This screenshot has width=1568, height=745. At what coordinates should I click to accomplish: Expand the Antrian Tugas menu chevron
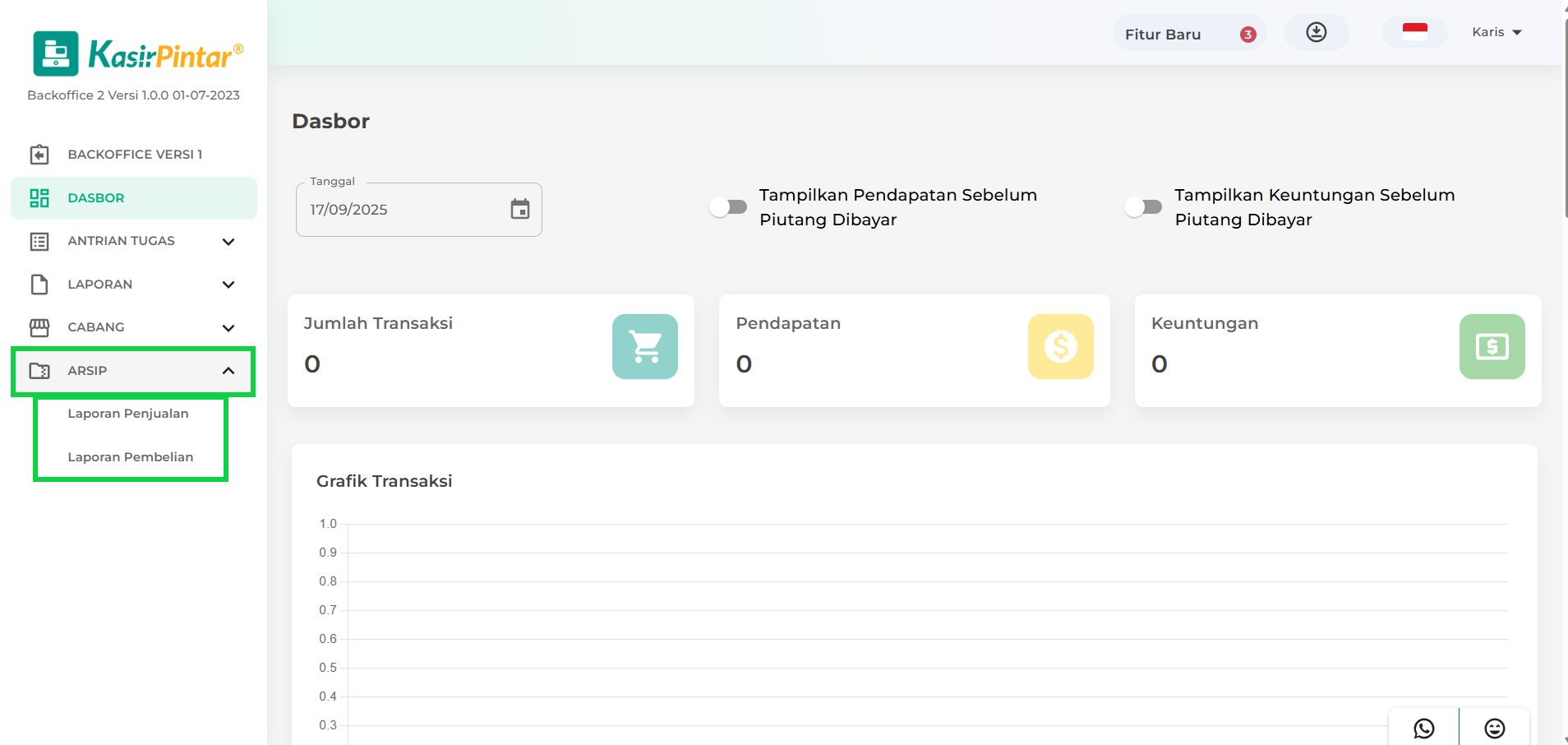tap(228, 242)
